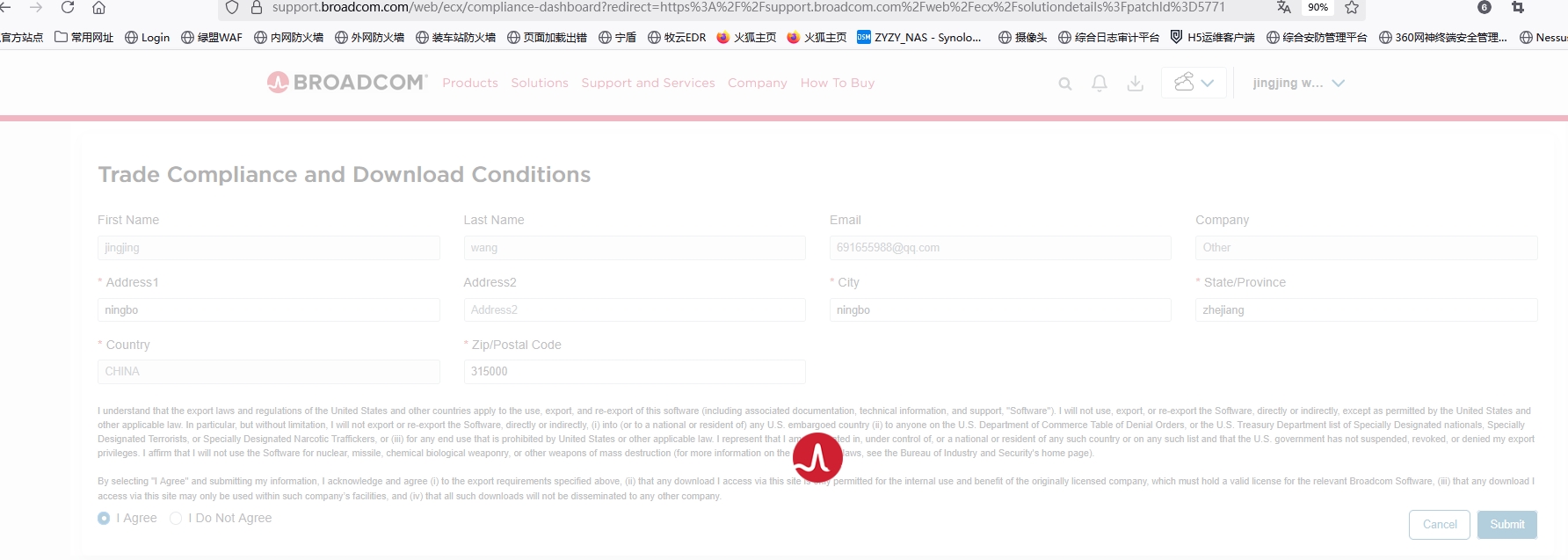
Task: Open the 外网防火墙 bookmark
Action: point(370,37)
